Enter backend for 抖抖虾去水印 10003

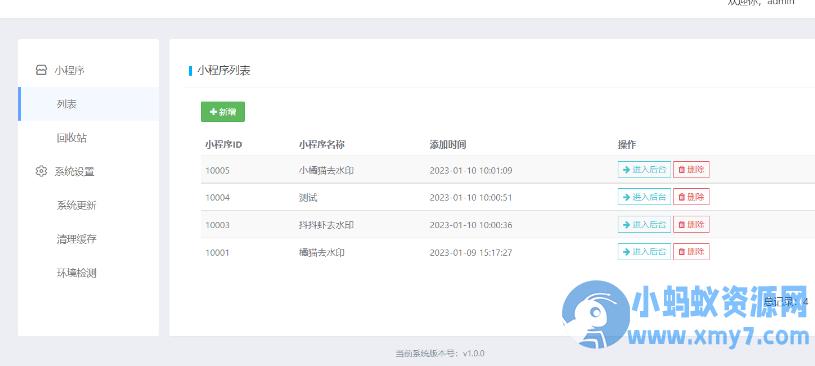(x=644, y=225)
